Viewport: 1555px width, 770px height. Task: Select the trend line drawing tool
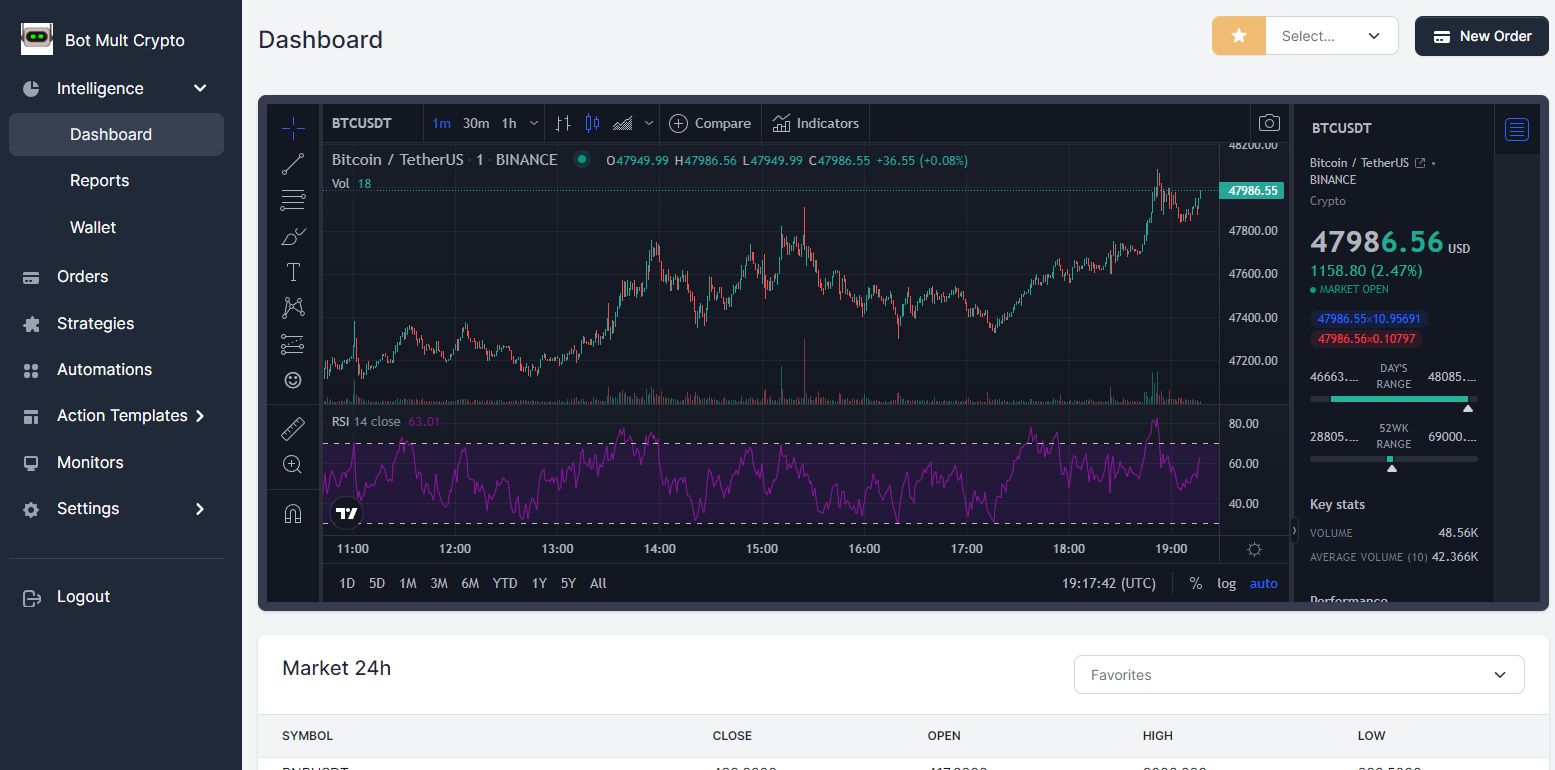pos(293,164)
